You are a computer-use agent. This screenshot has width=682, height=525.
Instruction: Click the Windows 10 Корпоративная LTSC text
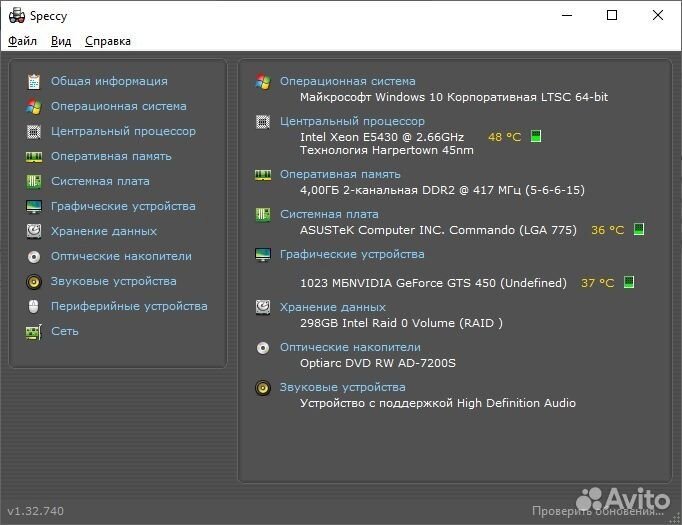tap(454, 97)
